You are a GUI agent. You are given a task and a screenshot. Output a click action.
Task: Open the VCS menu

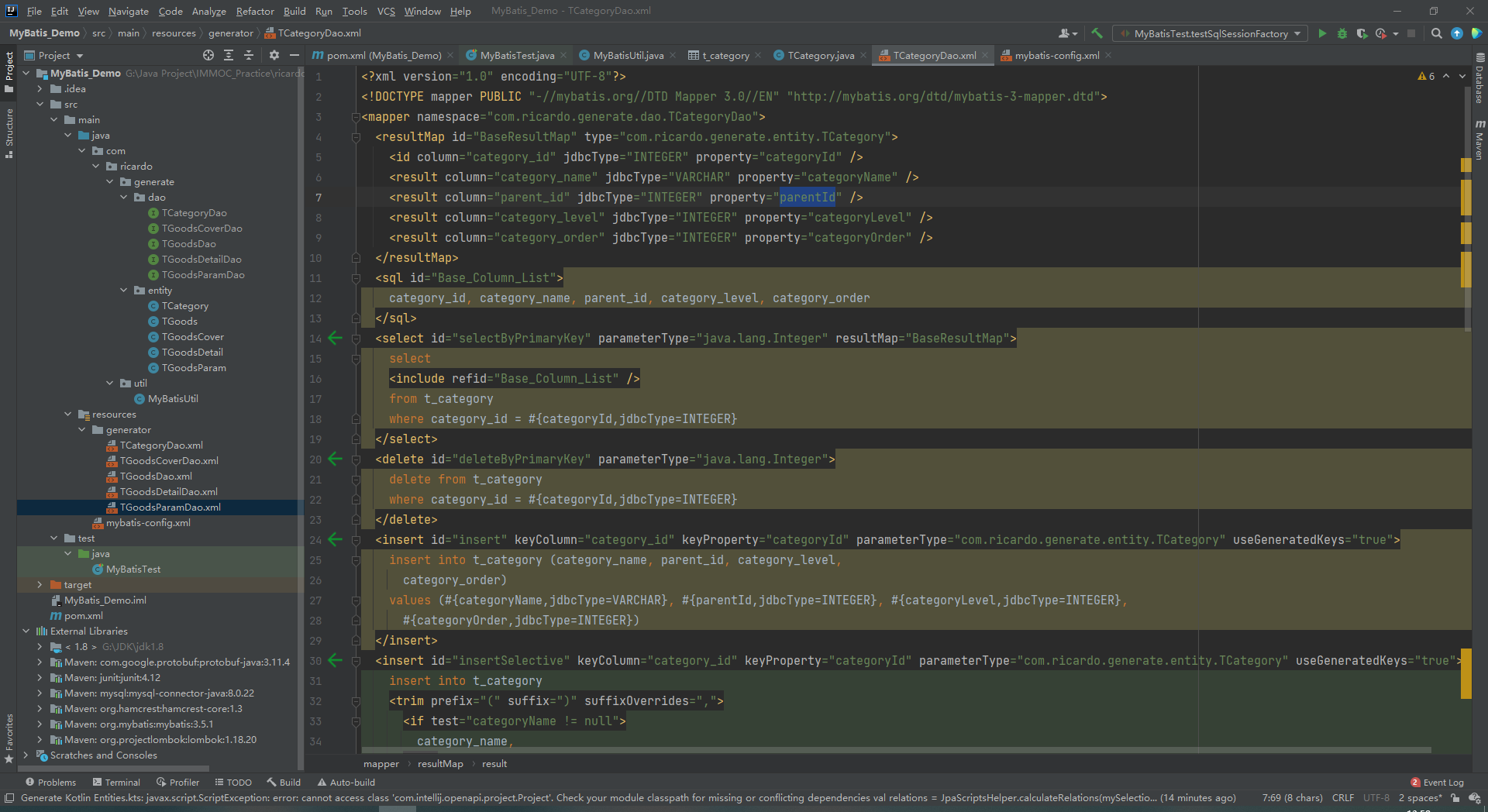tap(386, 11)
